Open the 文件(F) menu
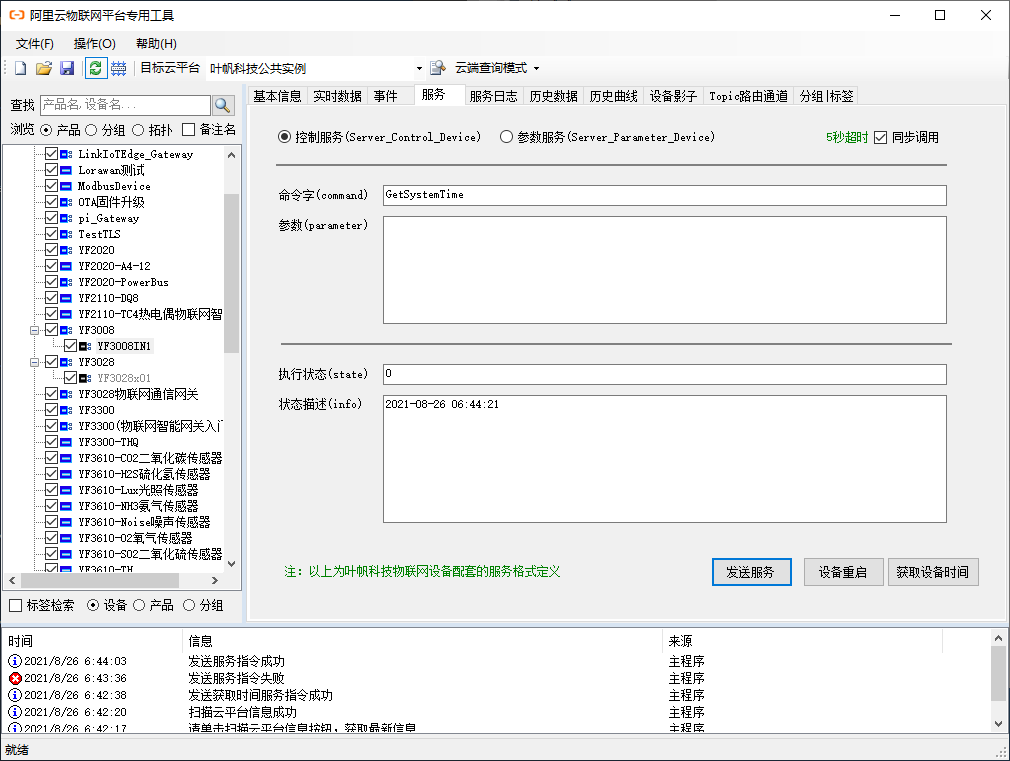The height and width of the screenshot is (761, 1010). [x=35, y=44]
